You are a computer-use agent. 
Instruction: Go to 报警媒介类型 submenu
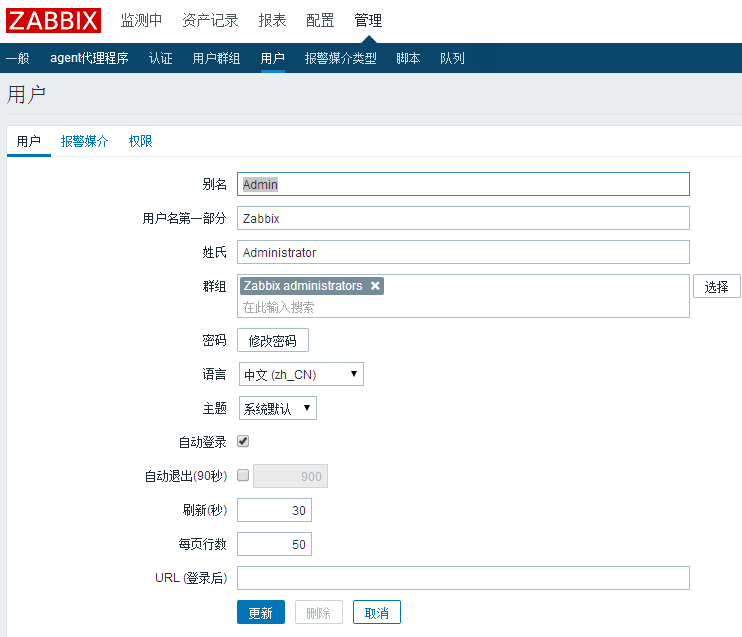pos(340,58)
